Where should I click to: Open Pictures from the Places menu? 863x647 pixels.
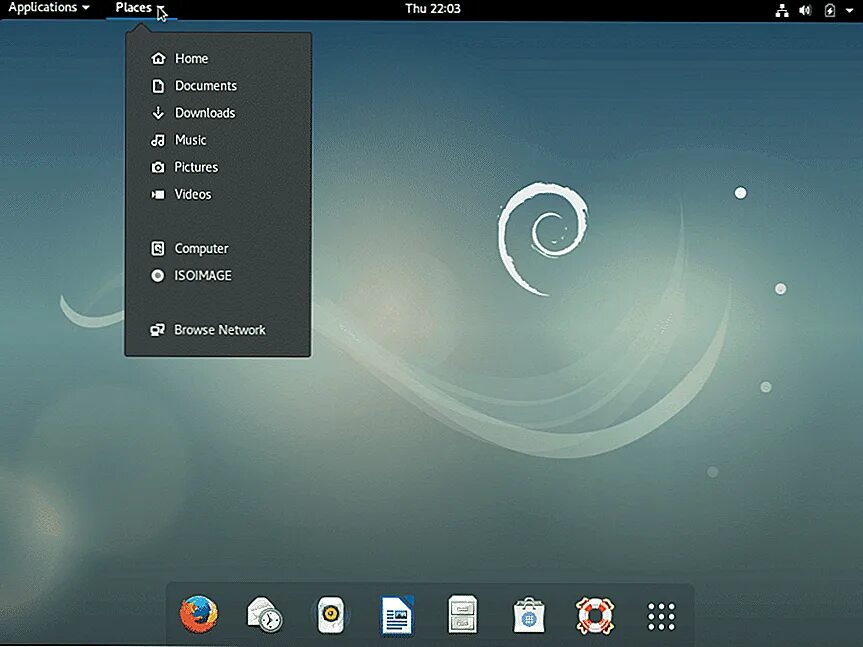pos(218,167)
